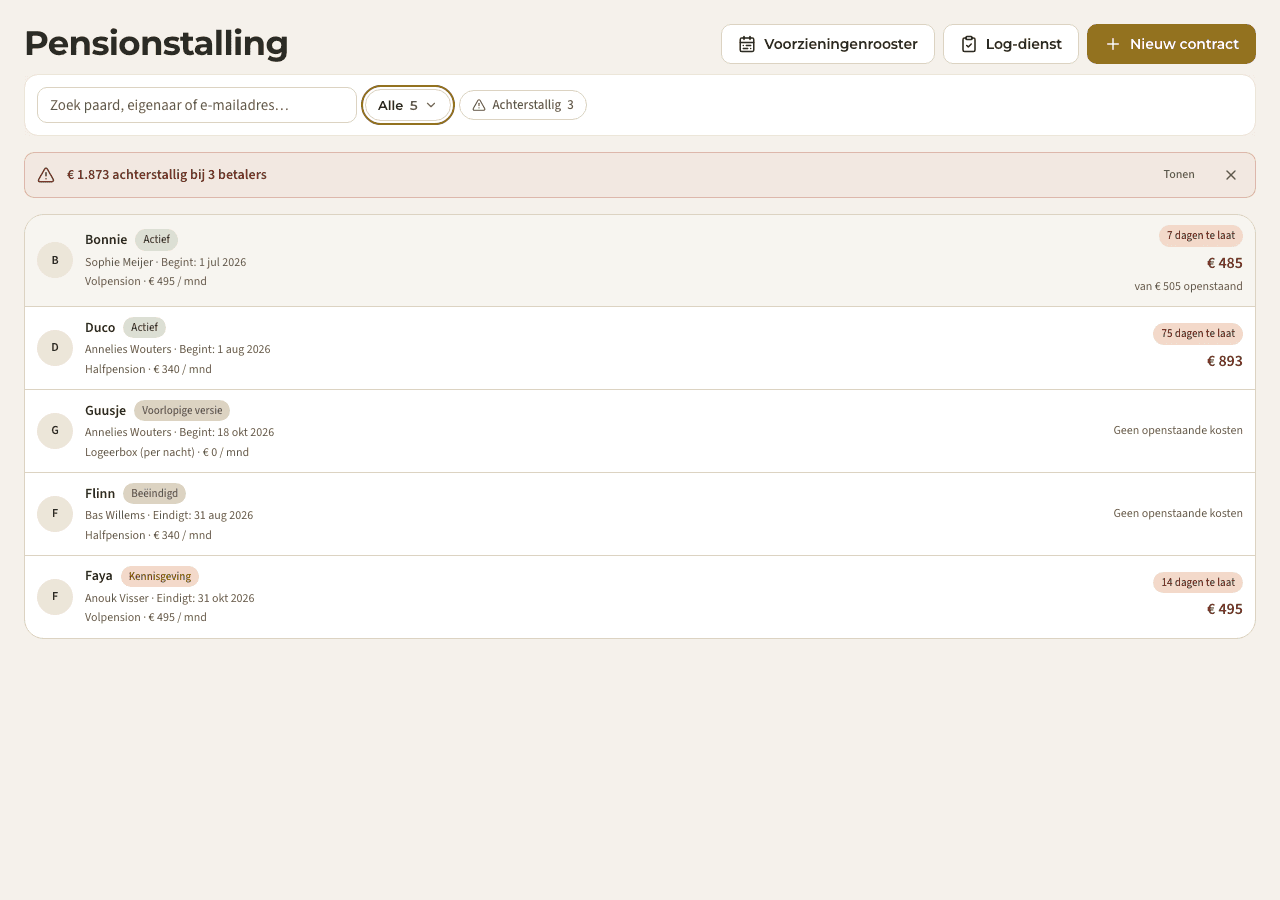The image size is (1280, 900).
Task: Click the Kennisgeving badge on Faya
Action: coord(160,576)
